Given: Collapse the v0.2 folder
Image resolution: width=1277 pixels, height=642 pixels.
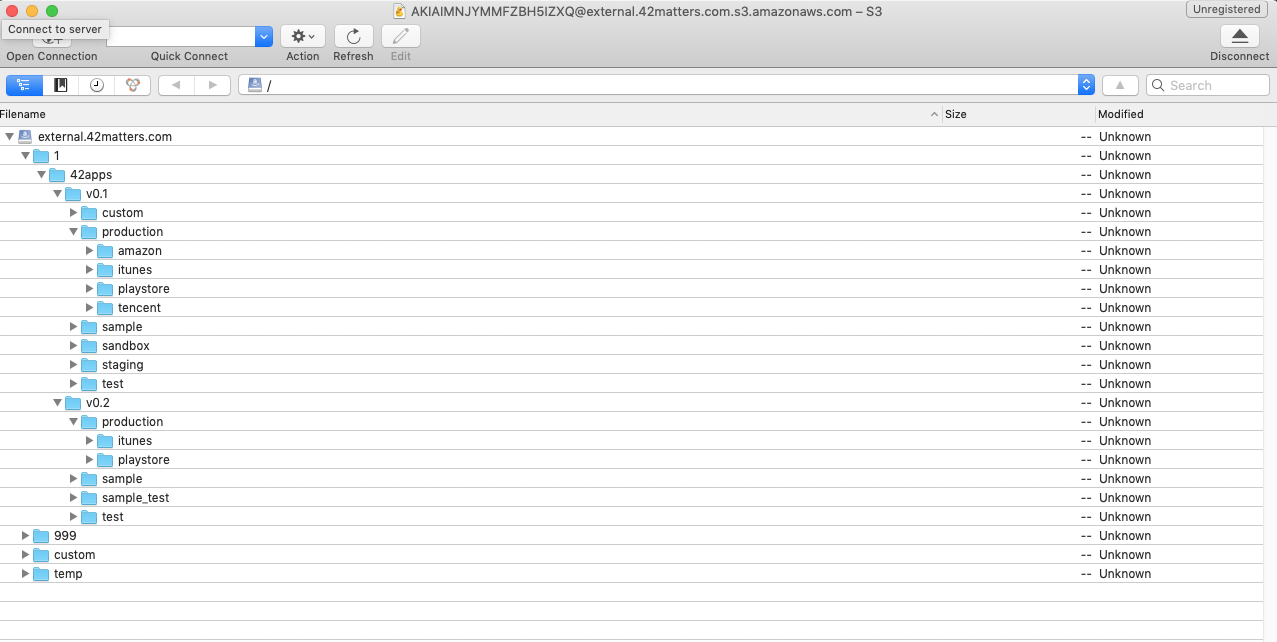Looking at the screenshot, I should point(57,403).
